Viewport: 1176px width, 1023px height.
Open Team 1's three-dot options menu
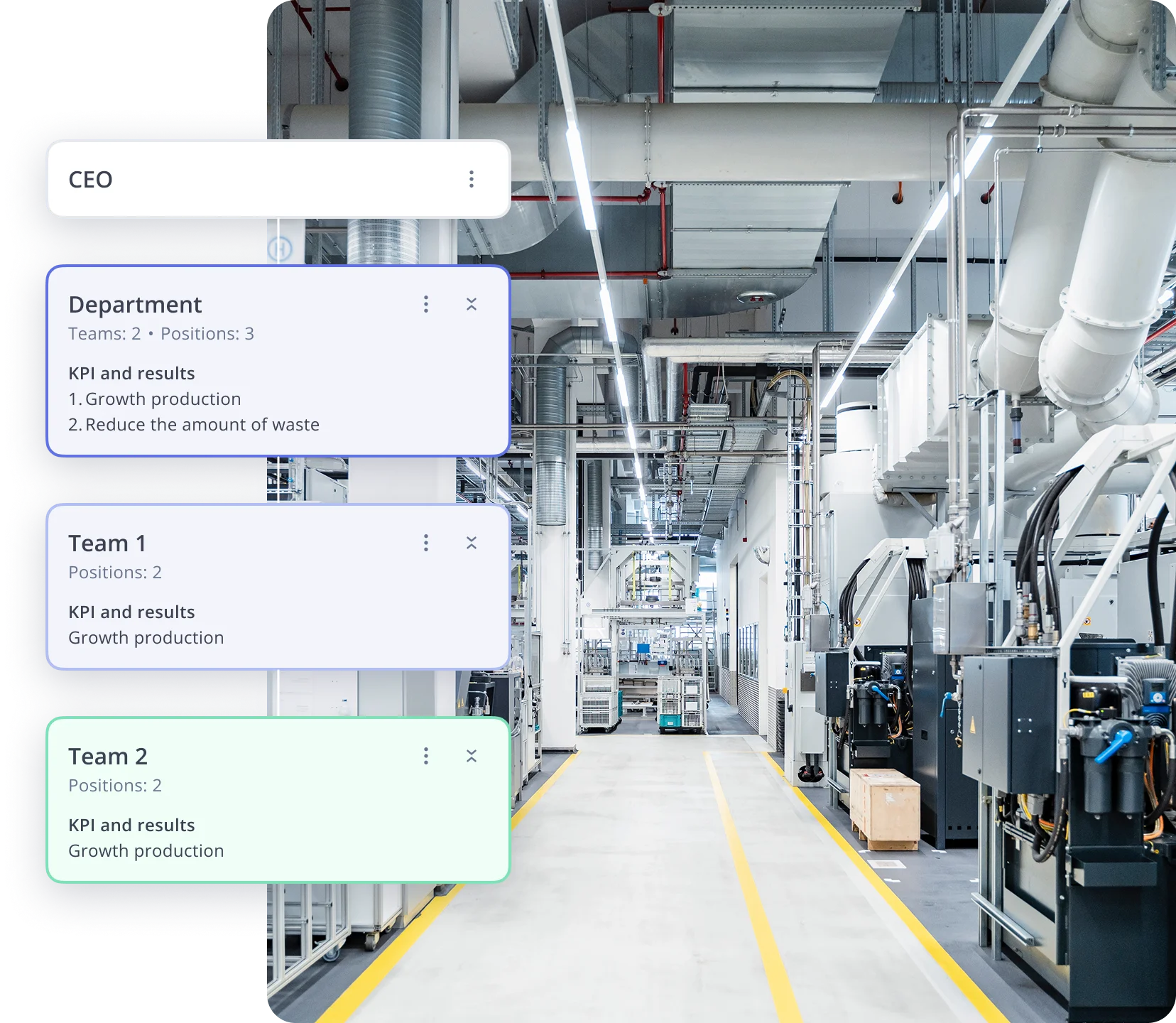point(426,543)
